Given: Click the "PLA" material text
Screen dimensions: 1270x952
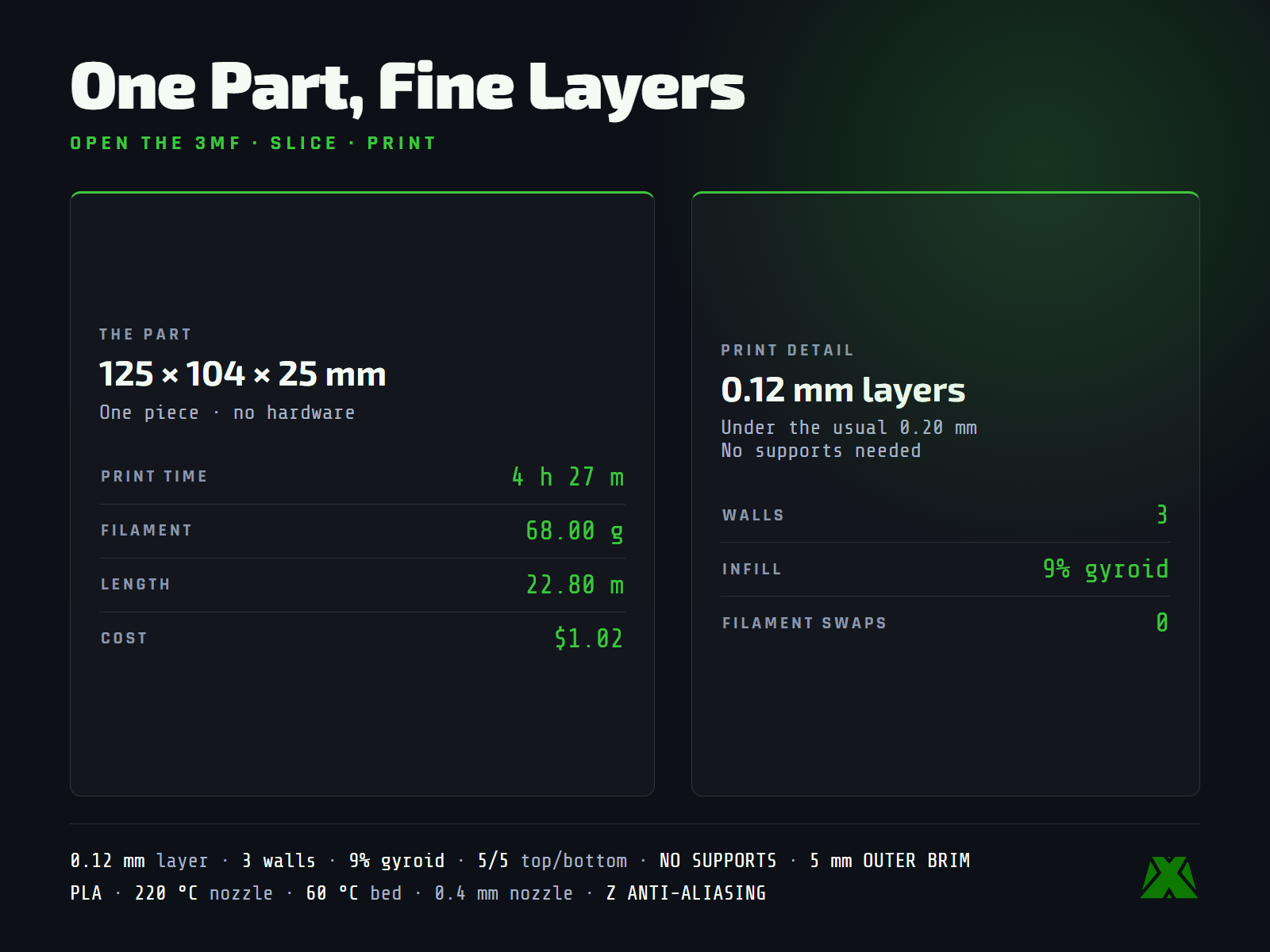Looking at the screenshot, I should [x=87, y=893].
